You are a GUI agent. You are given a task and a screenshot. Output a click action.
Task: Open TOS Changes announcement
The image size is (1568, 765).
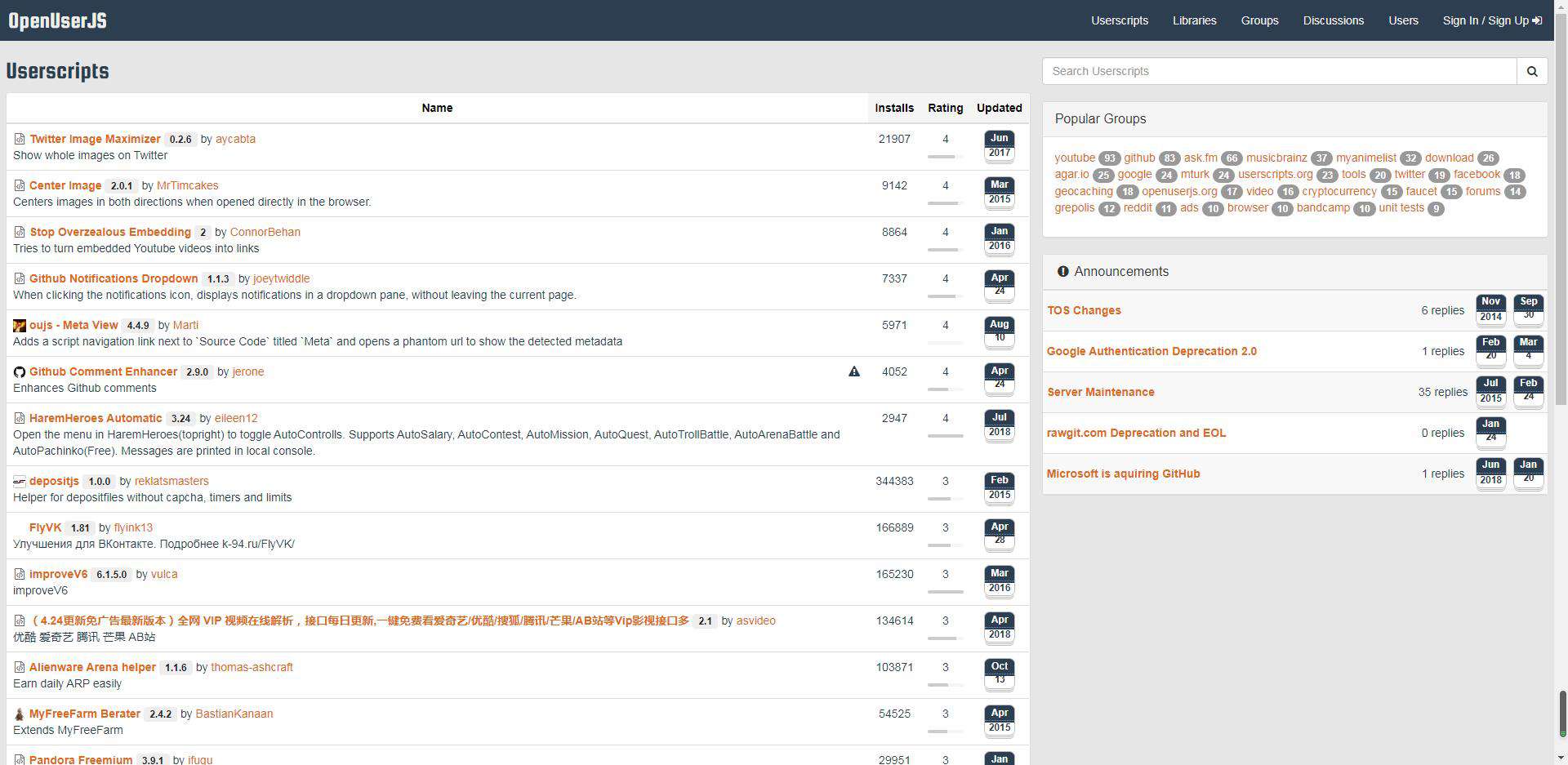click(1084, 310)
